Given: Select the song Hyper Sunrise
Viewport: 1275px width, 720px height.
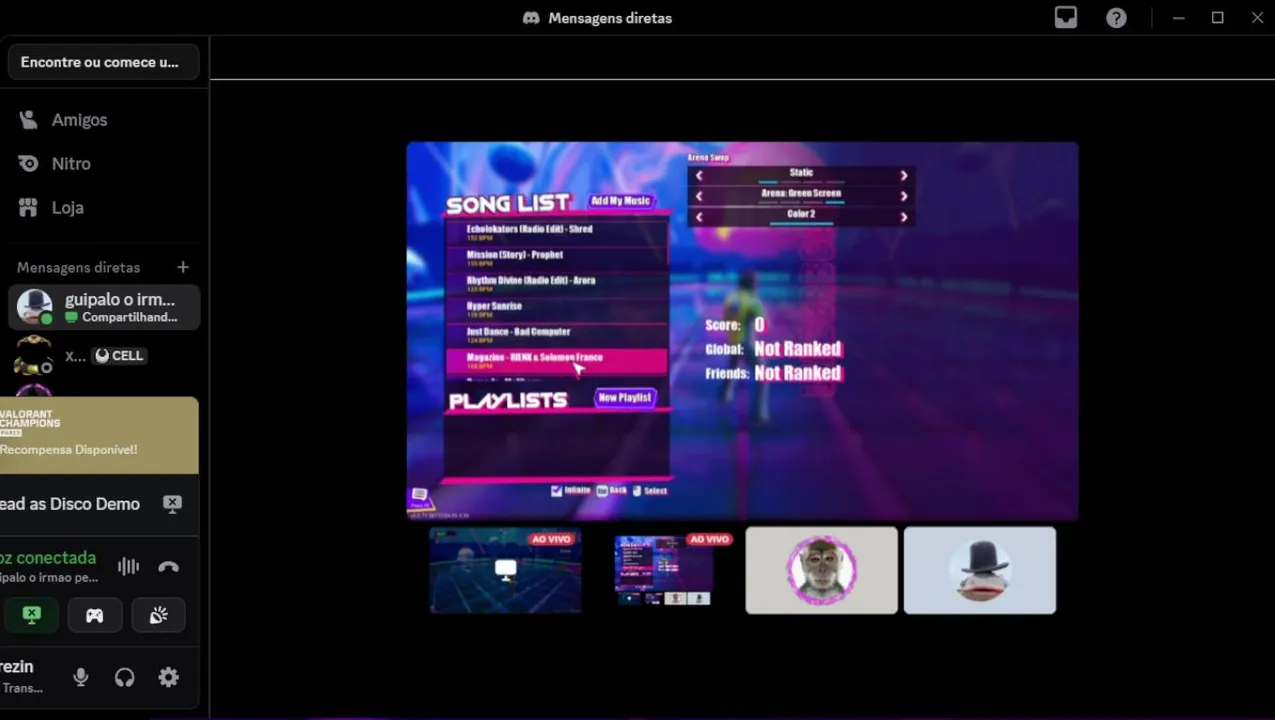Looking at the screenshot, I should pyautogui.click(x=556, y=309).
